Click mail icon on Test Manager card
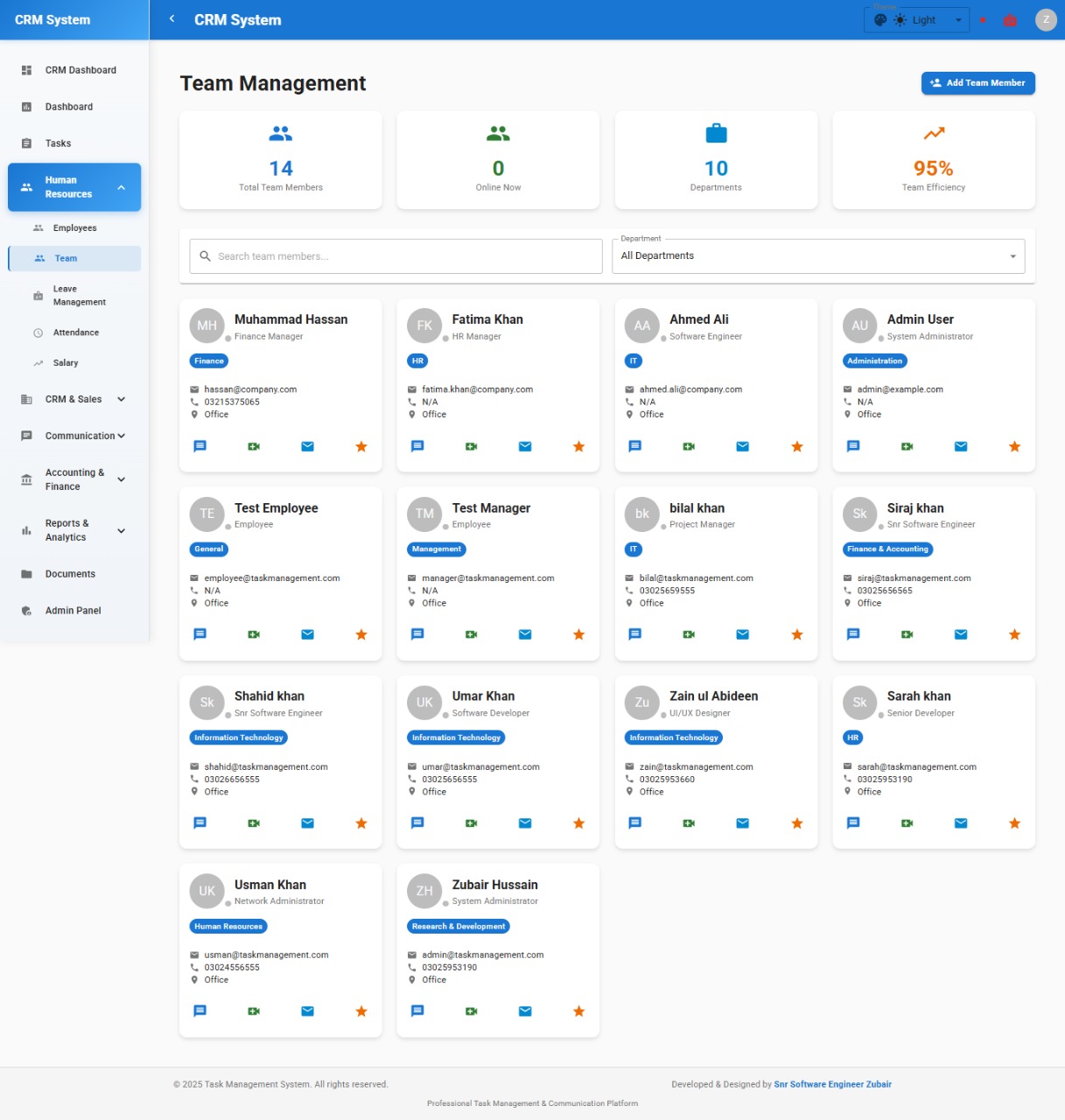 tap(525, 634)
